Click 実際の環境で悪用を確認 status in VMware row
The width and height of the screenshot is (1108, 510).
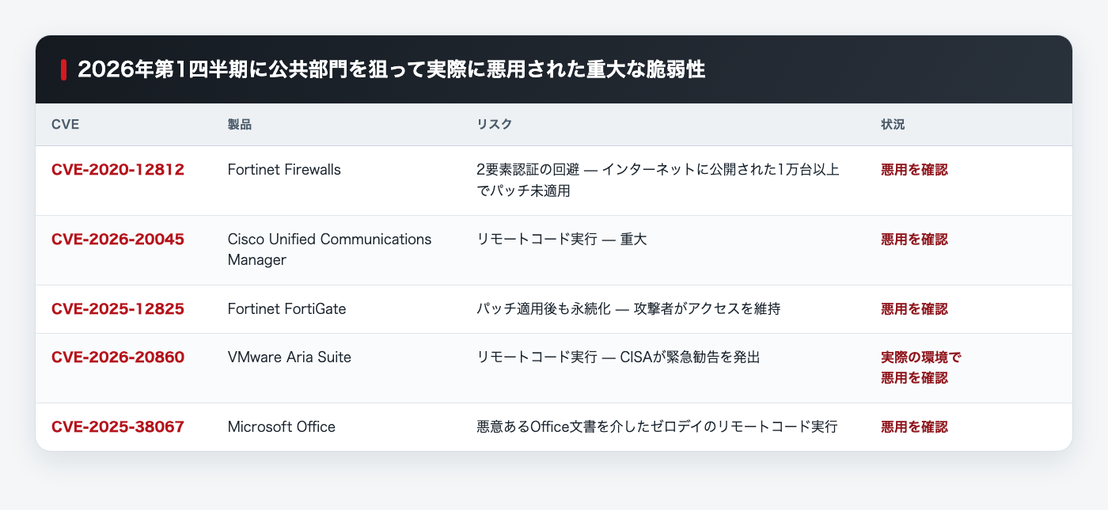[x=921, y=367]
